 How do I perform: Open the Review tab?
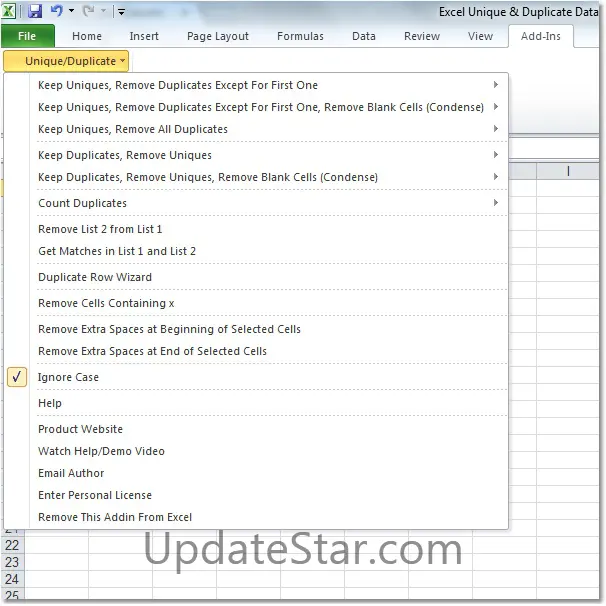point(422,36)
